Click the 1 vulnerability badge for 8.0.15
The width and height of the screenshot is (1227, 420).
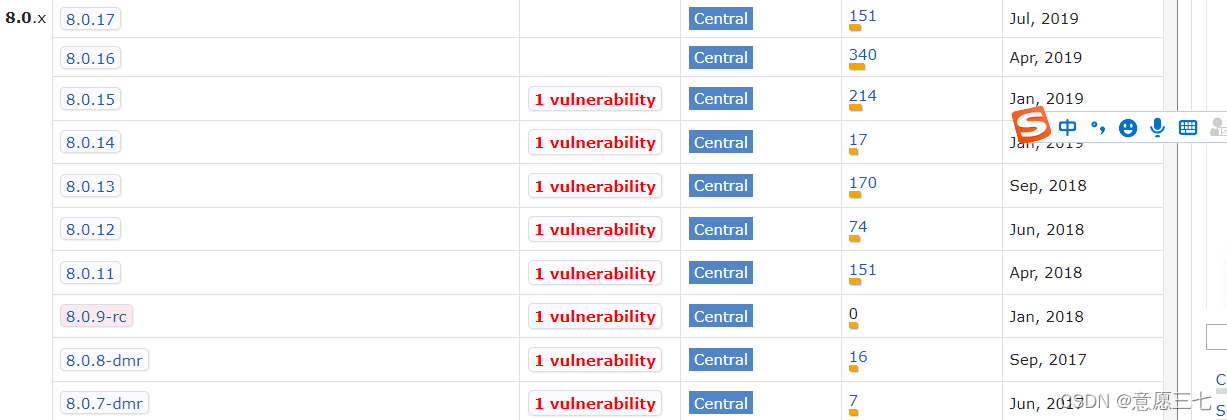(595, 99)
